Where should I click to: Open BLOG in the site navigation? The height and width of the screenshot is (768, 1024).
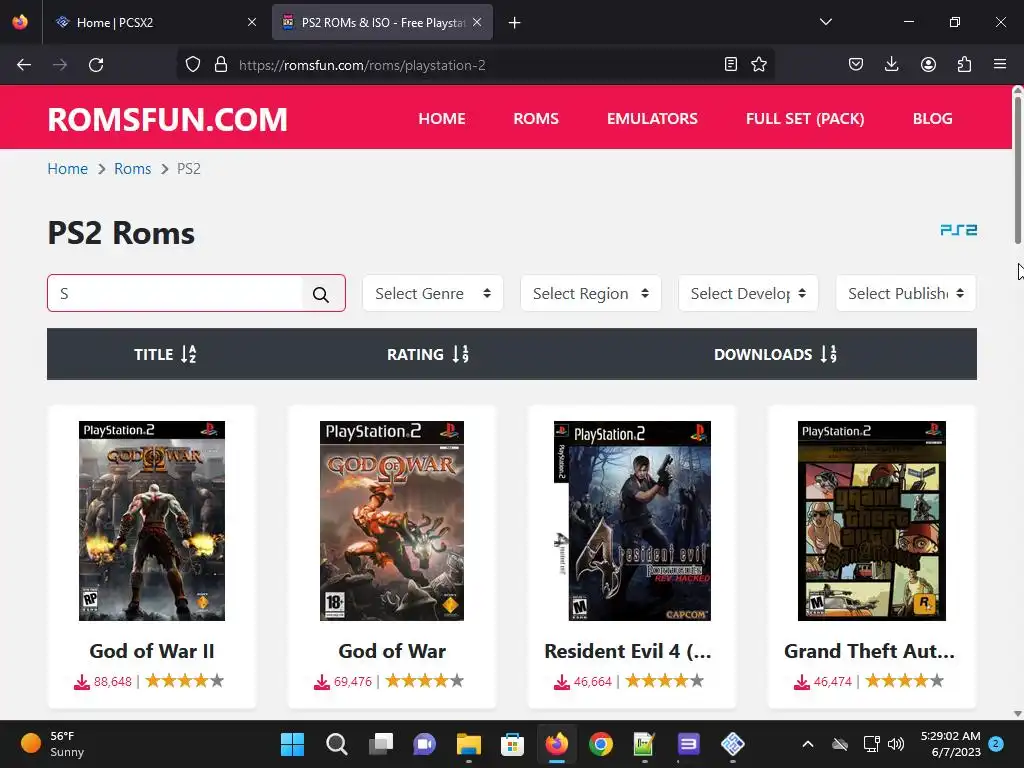pos(933,118)
